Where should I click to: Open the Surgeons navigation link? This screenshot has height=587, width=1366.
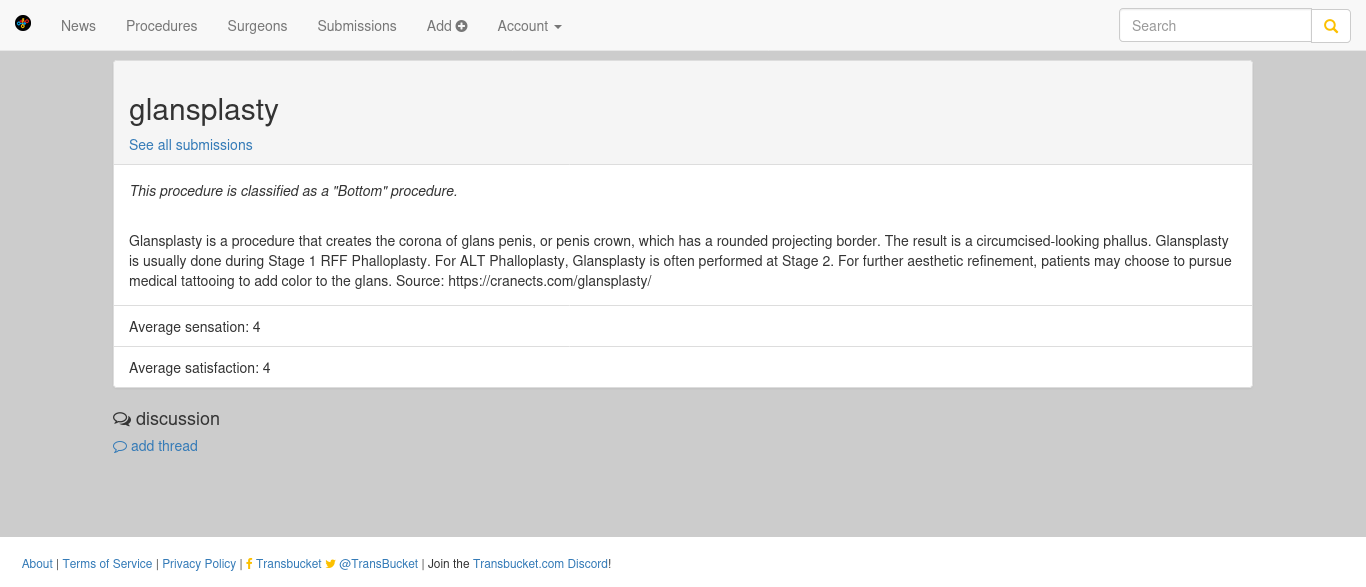coord(257,26)
